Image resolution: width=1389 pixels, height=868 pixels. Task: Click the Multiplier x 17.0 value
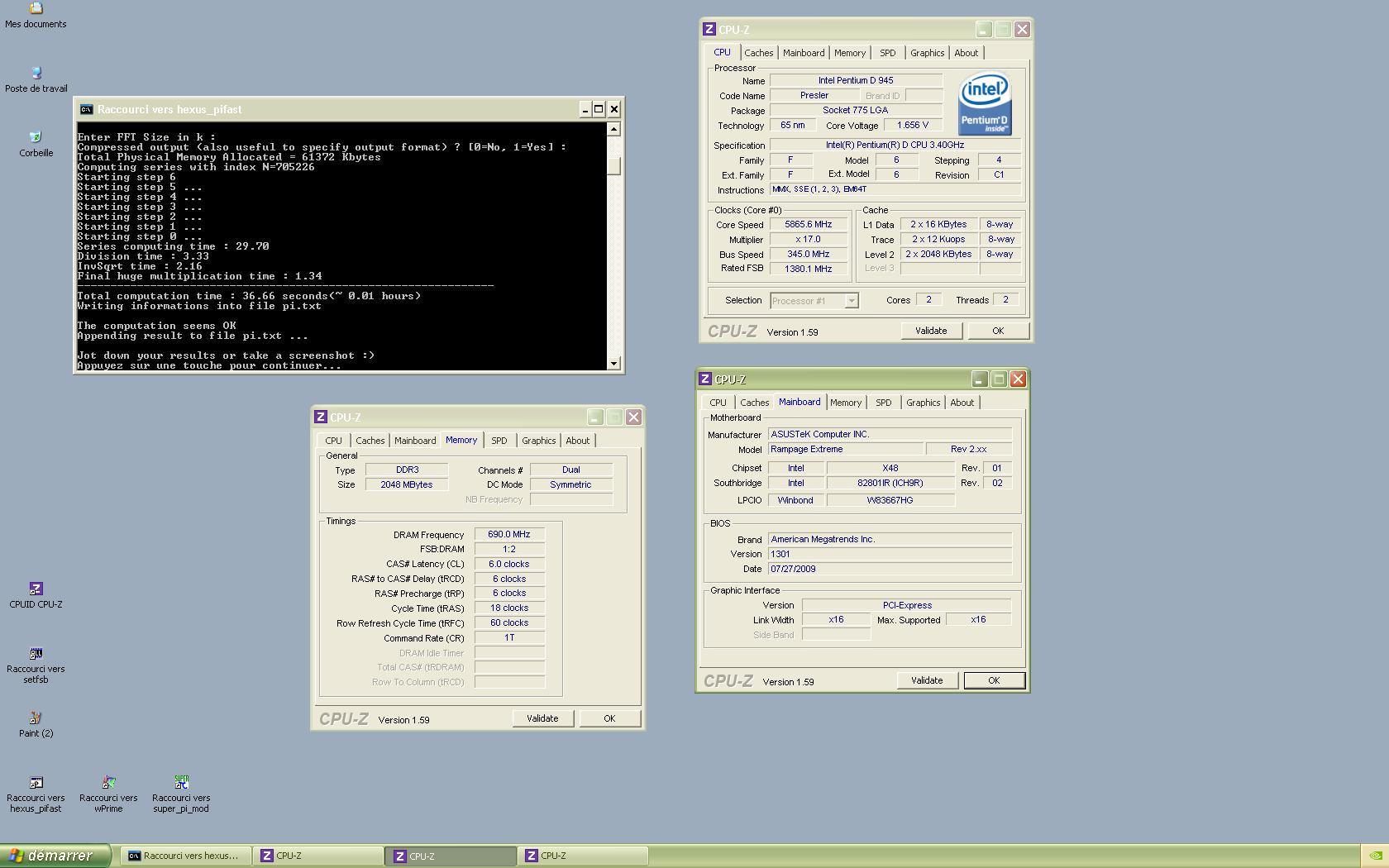[x=809, y=240]
